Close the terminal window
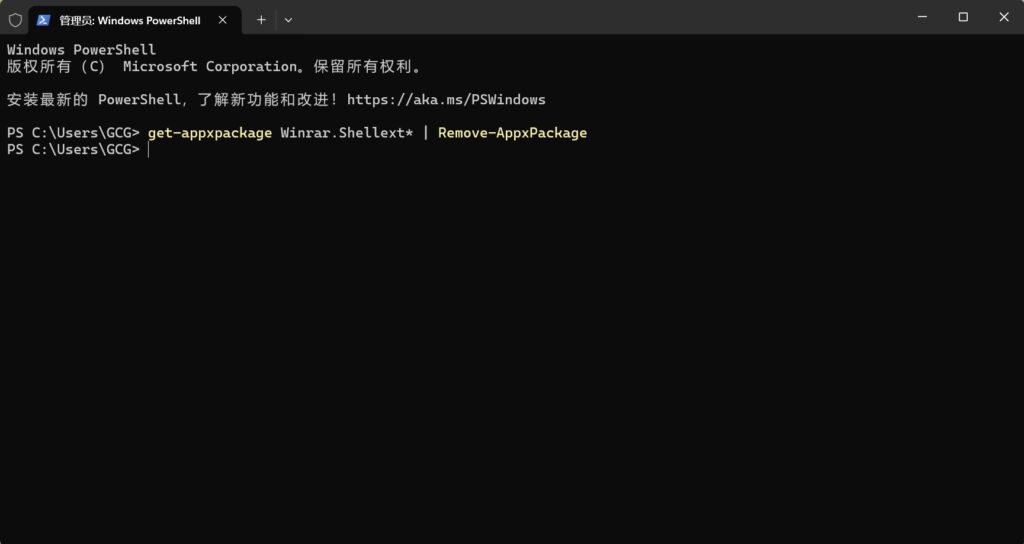This screenshot has height=544, width=1024. tap(1004, 17)
